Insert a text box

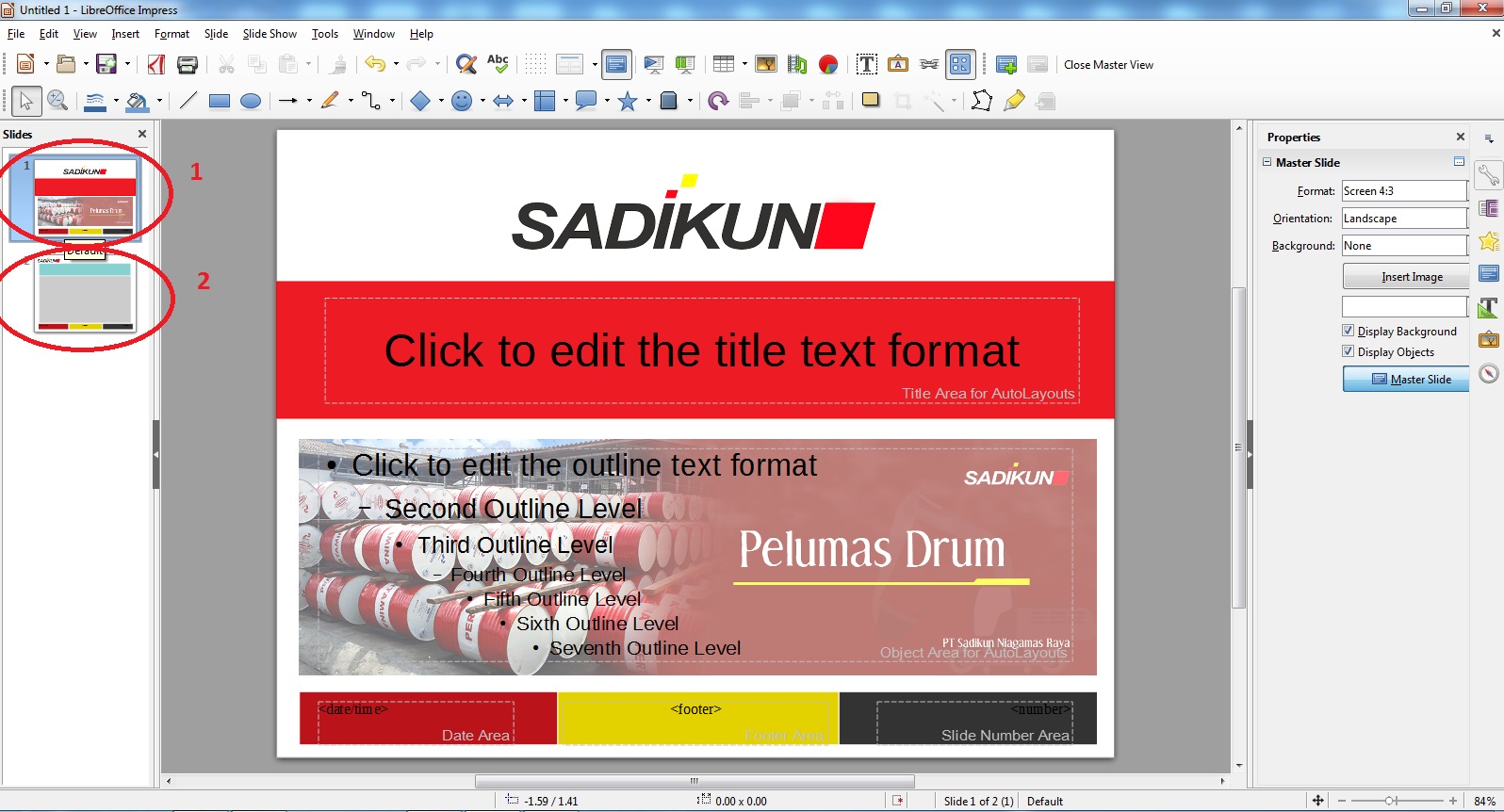[867, 64]
